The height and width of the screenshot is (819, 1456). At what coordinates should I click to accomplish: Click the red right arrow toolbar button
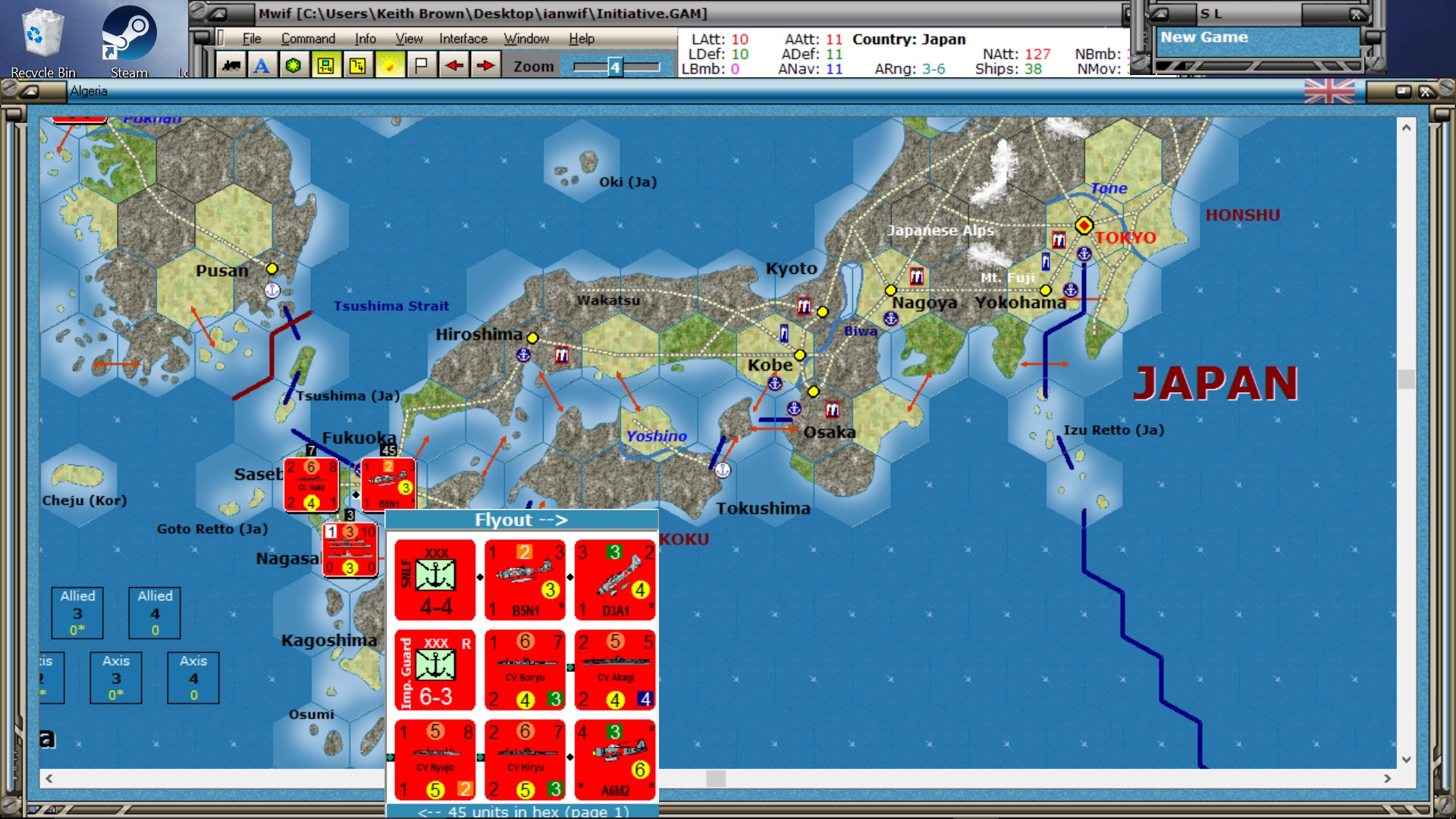485,66
